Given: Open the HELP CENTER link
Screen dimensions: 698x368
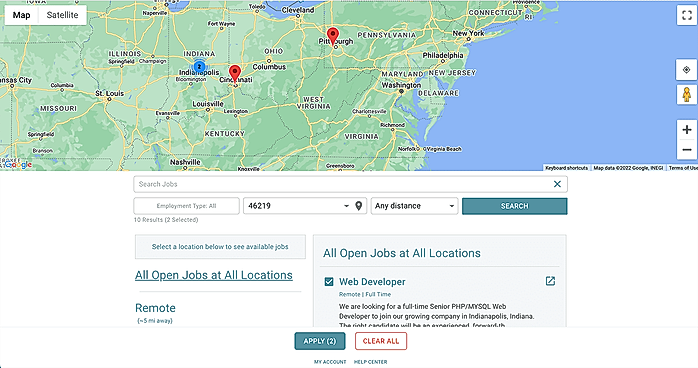Looking at the screenshot, I should 370,362.
